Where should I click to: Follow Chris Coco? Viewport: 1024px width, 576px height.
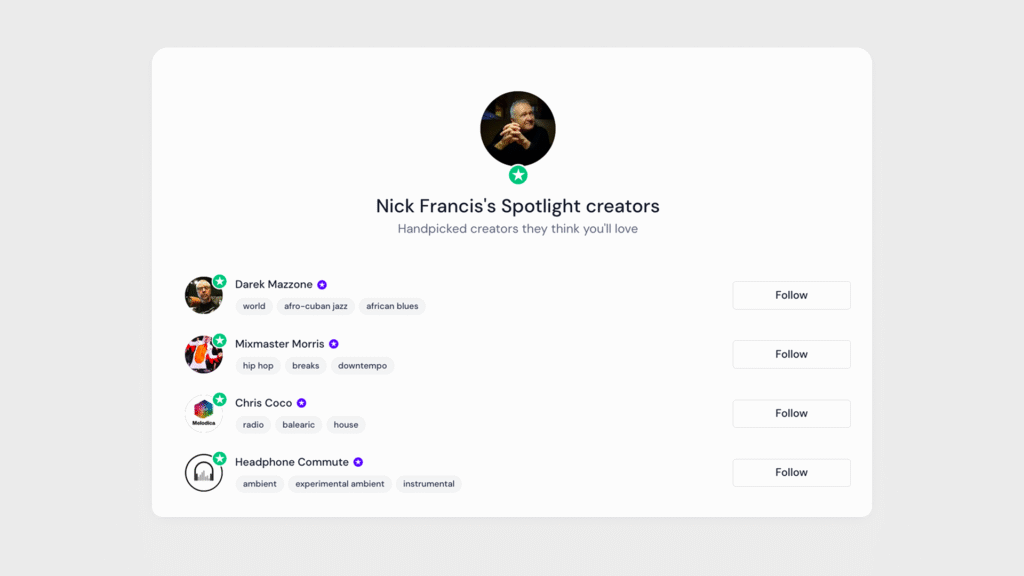[791, 413]
